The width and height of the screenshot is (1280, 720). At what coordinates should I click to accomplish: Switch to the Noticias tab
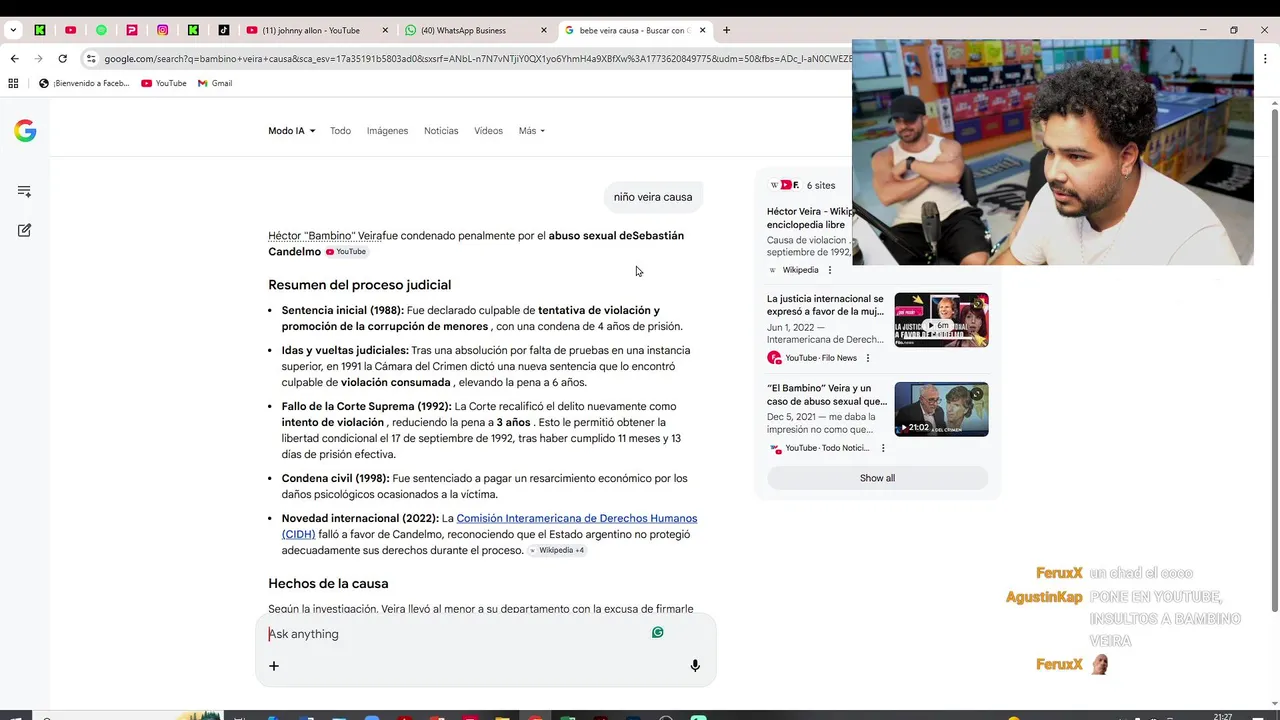(x=441, y=131)
